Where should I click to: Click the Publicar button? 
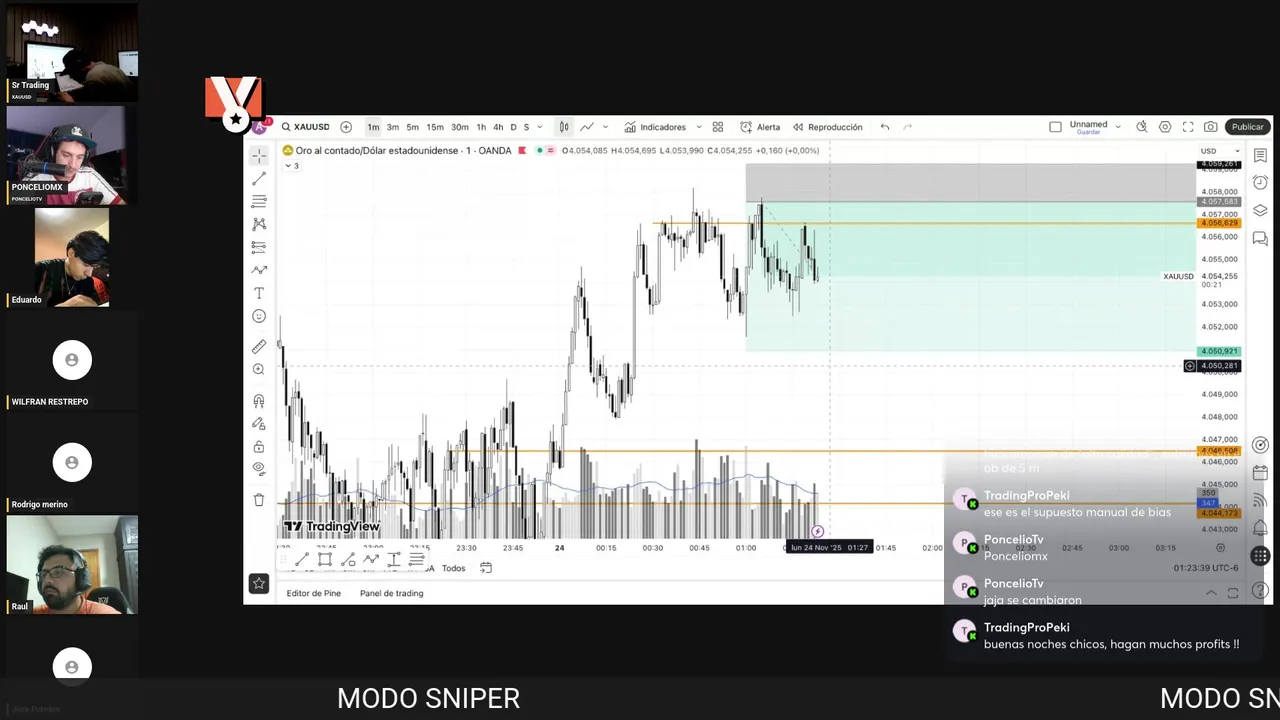click(1247, 127)
